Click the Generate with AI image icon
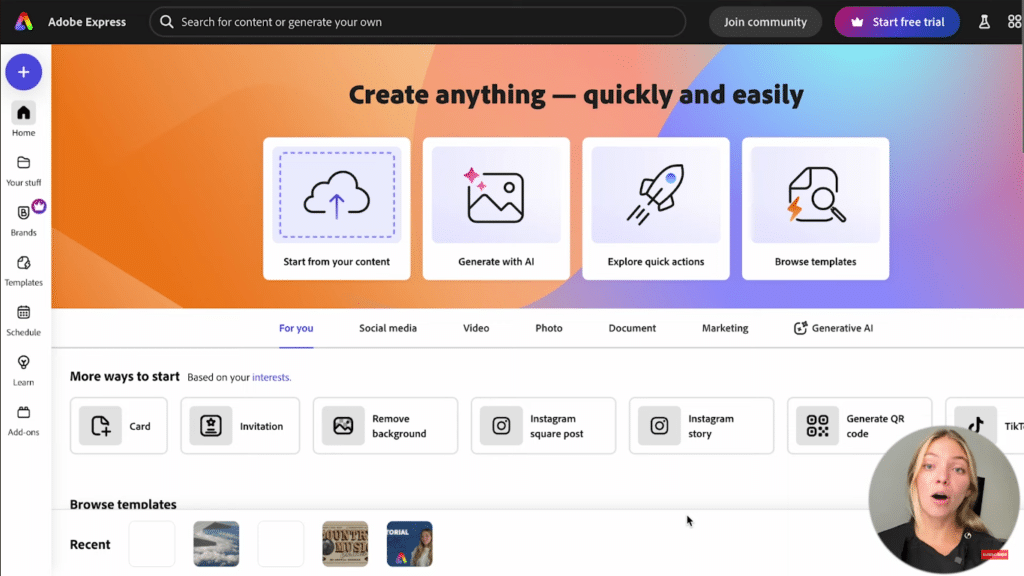Image resolution: width=1024 pixels, height=576 pixels. point(495,195)
